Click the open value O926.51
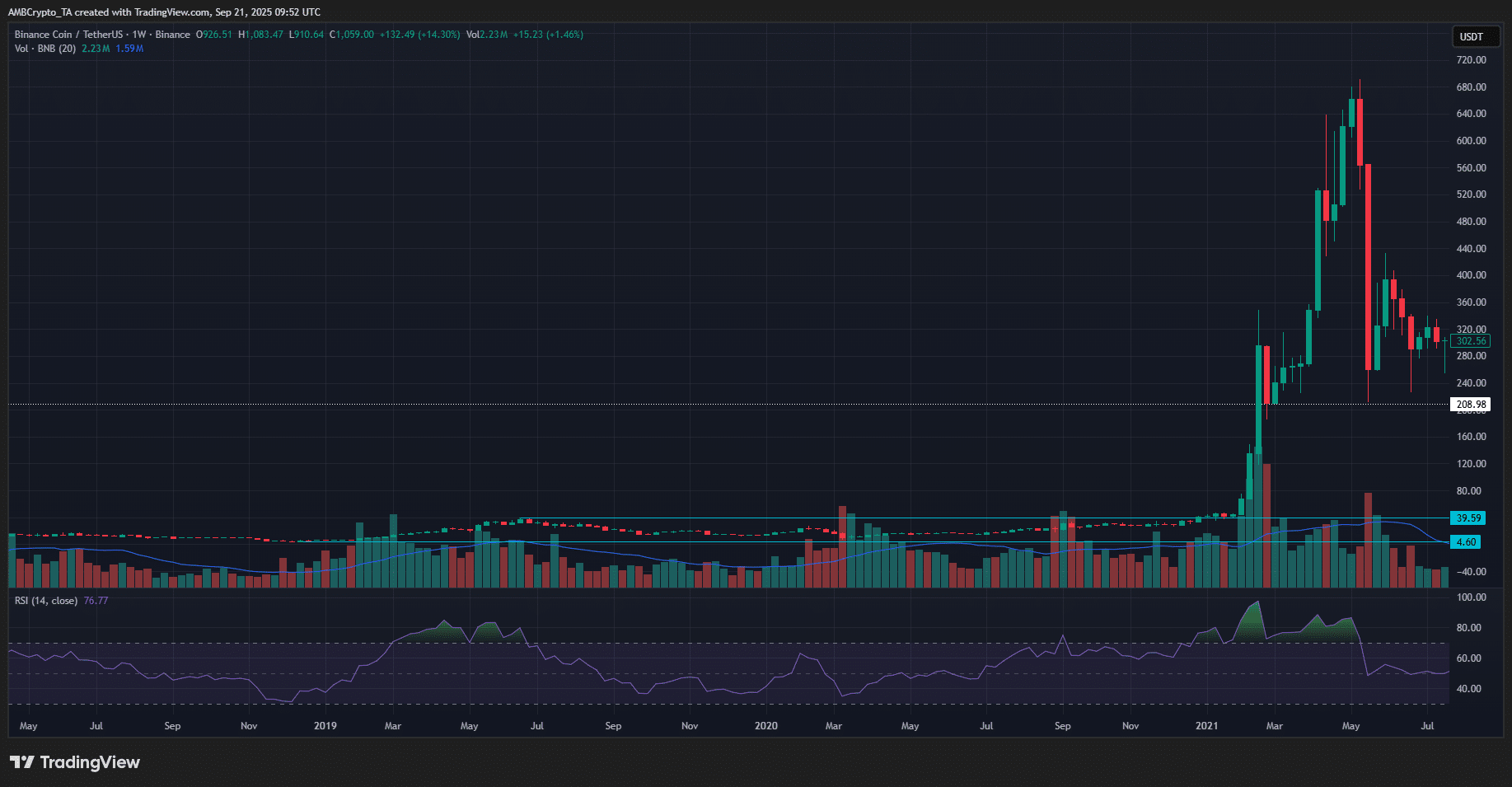This screenshot has height=787, width=1512. point(214,35)
